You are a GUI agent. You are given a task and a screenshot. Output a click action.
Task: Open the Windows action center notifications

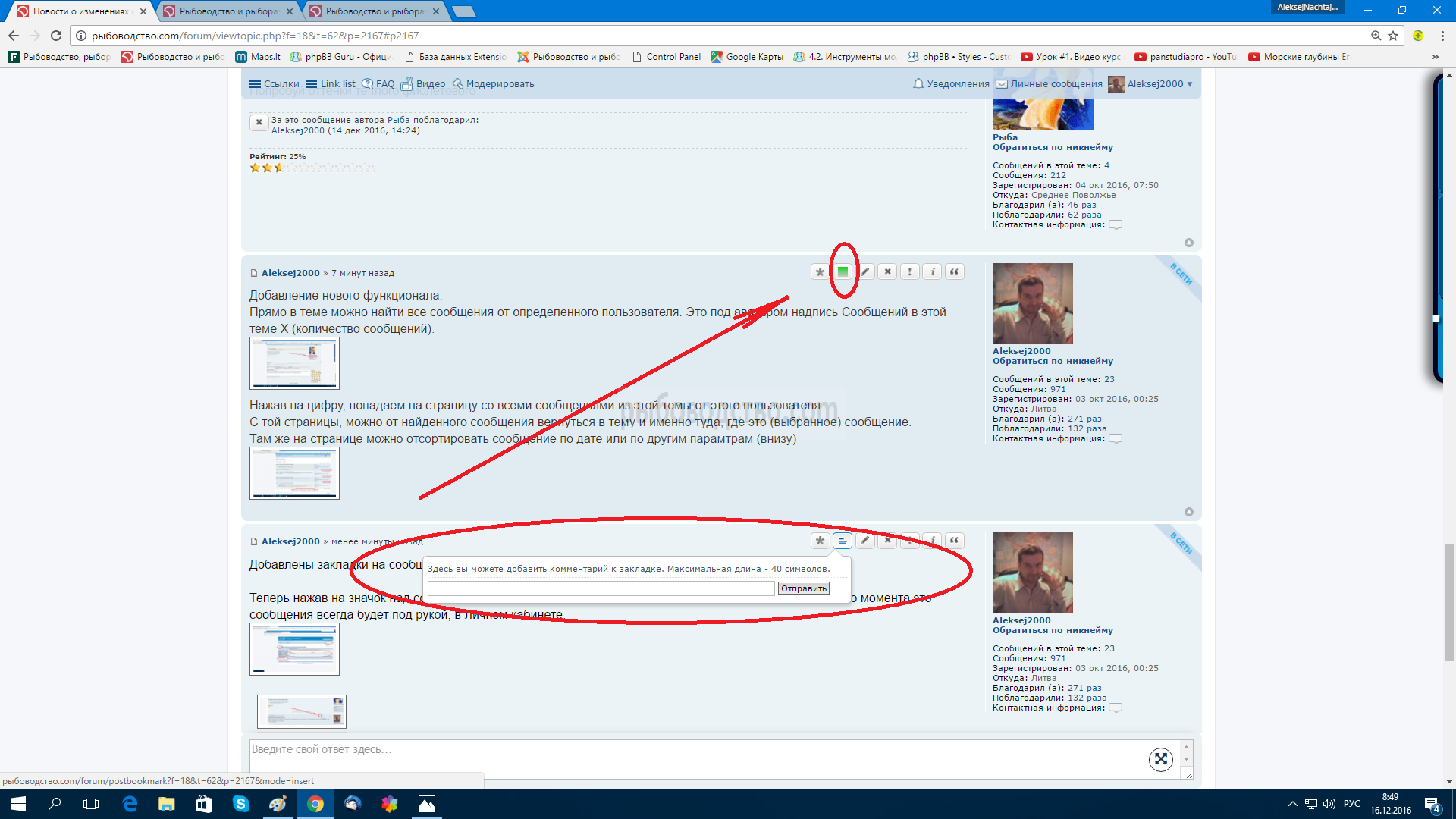click(x=1432, y=805)
